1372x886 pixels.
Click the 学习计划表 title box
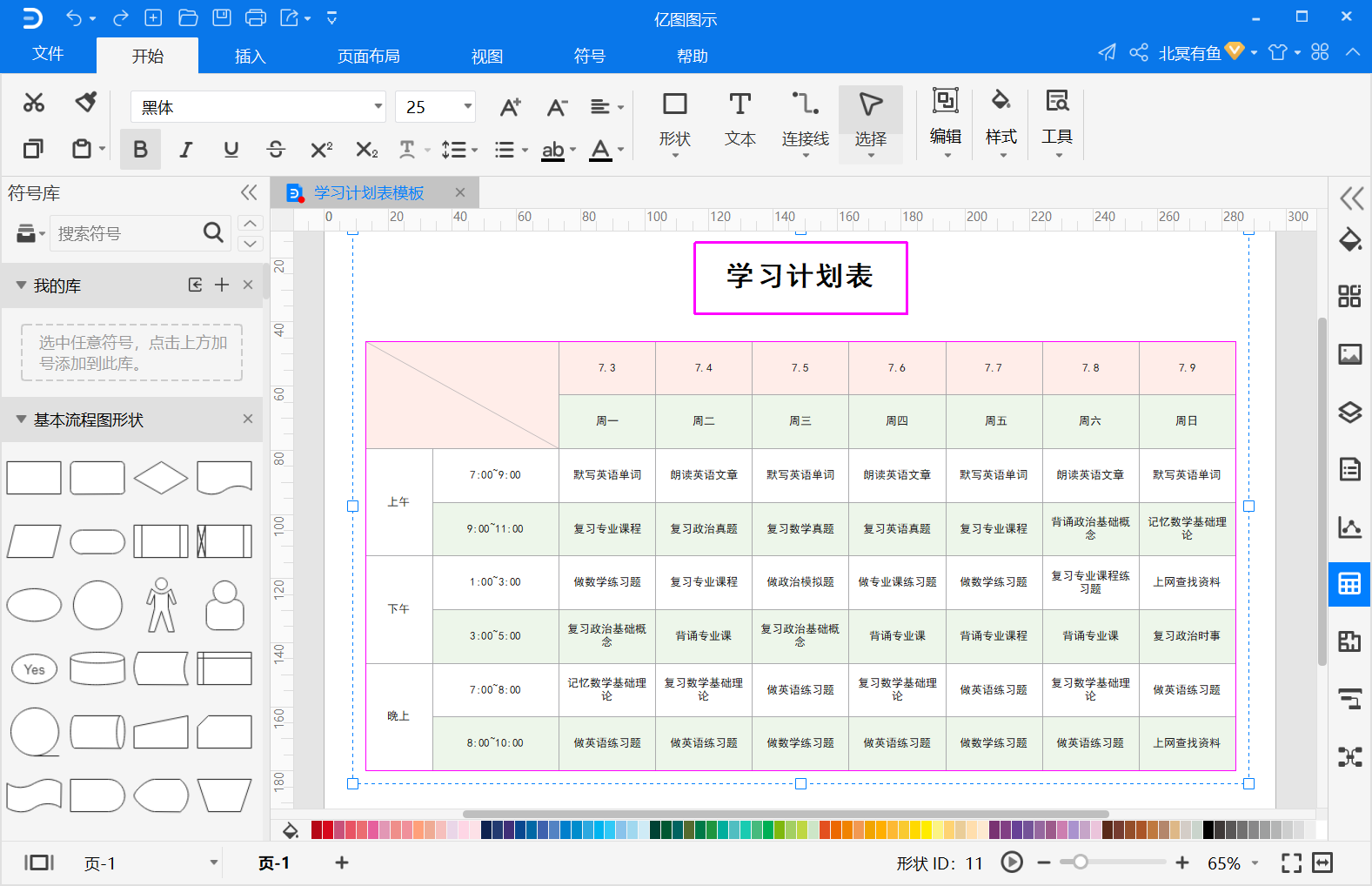point(800,277)
